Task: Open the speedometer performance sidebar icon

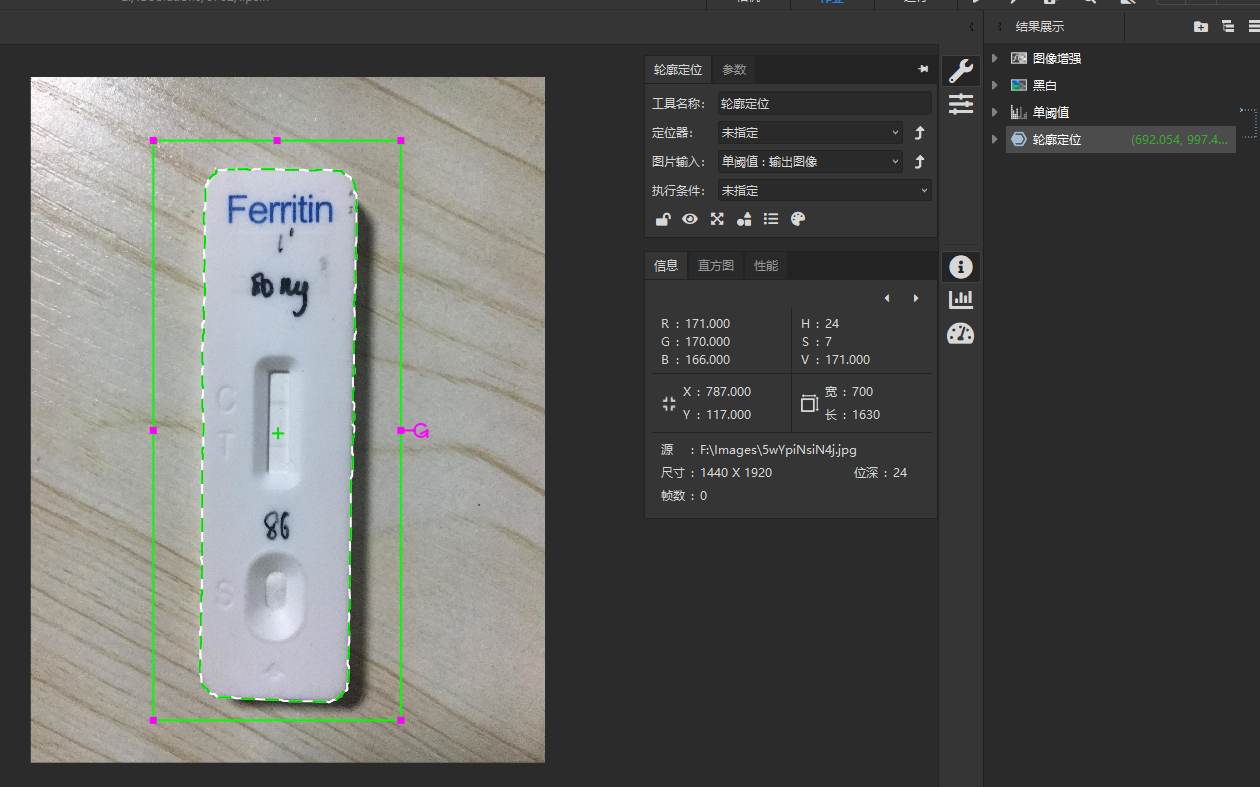Action: tap(960, 333)
